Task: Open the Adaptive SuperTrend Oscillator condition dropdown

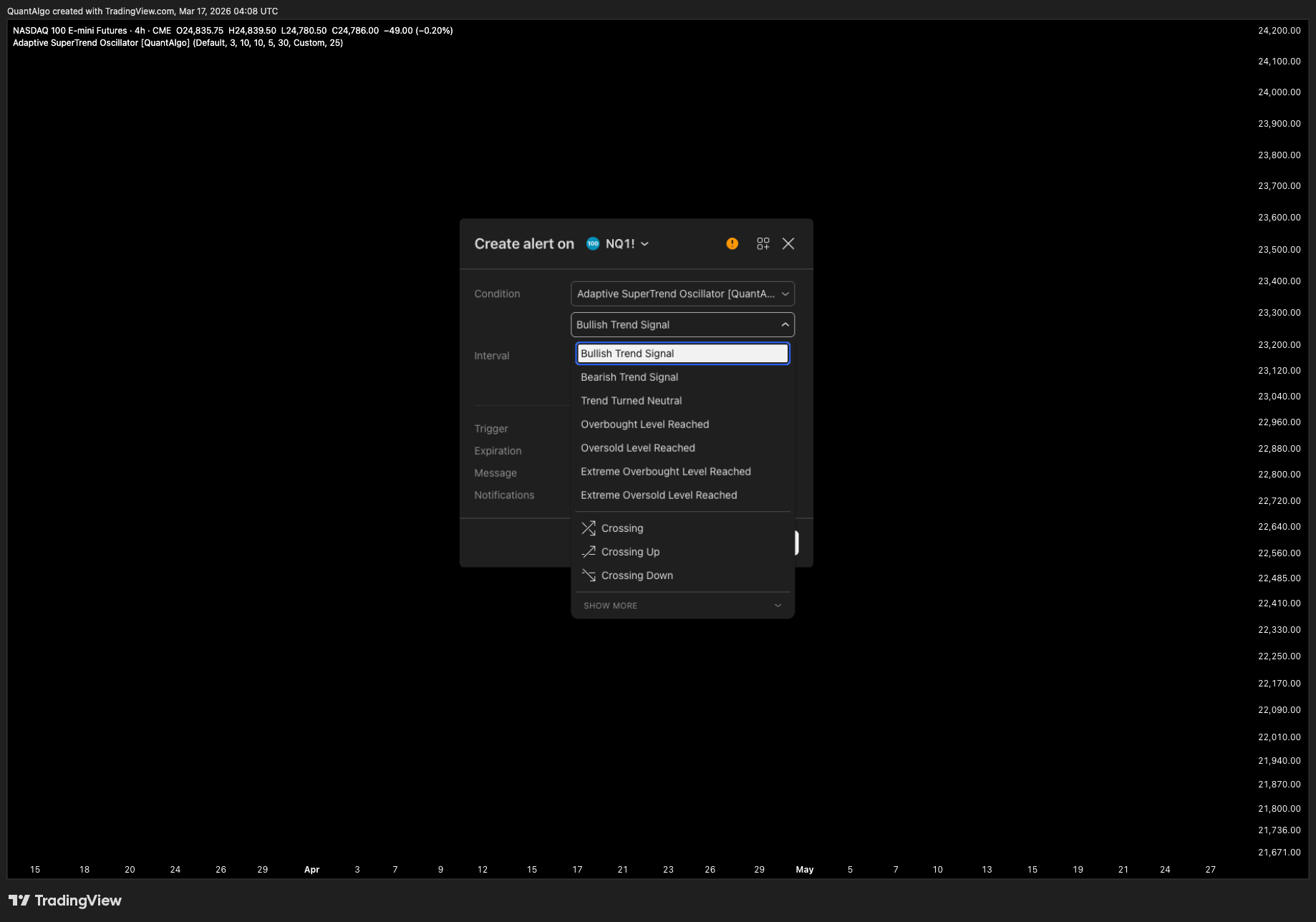Action: pyautogui.click(x=682, y=293)
